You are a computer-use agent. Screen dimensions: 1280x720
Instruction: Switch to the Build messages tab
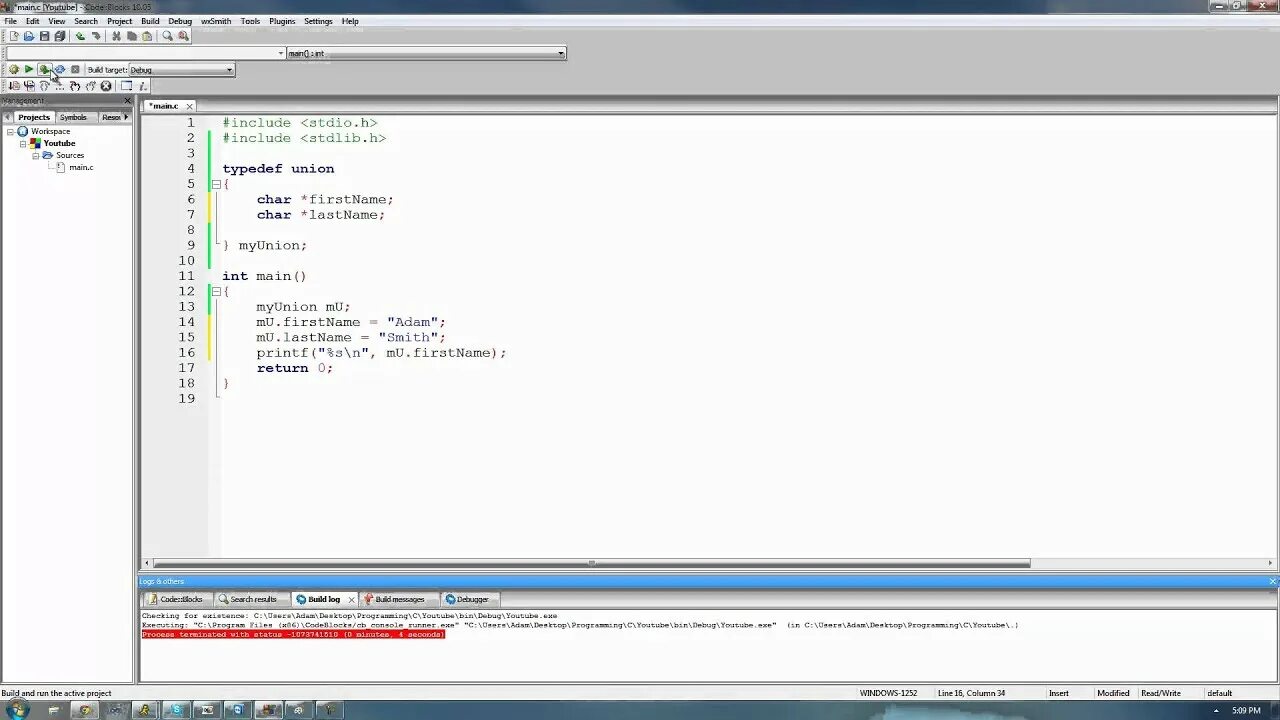pos(399,599)
